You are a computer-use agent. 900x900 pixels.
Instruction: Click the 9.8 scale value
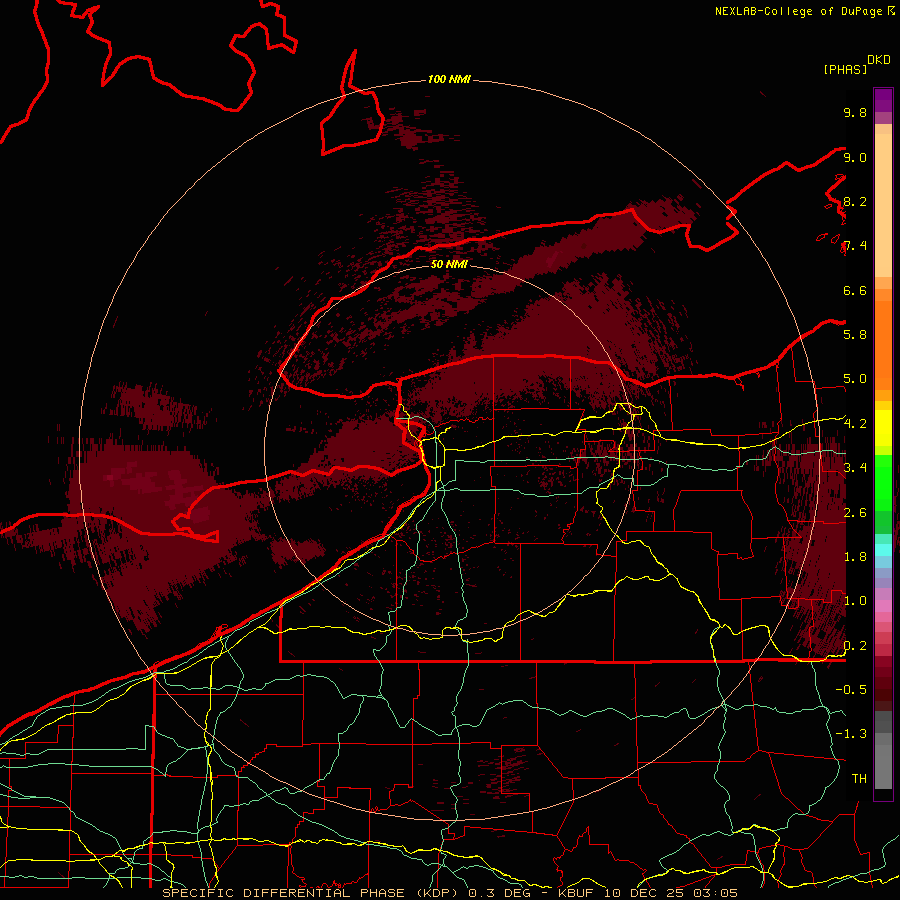tap(855, 113)
